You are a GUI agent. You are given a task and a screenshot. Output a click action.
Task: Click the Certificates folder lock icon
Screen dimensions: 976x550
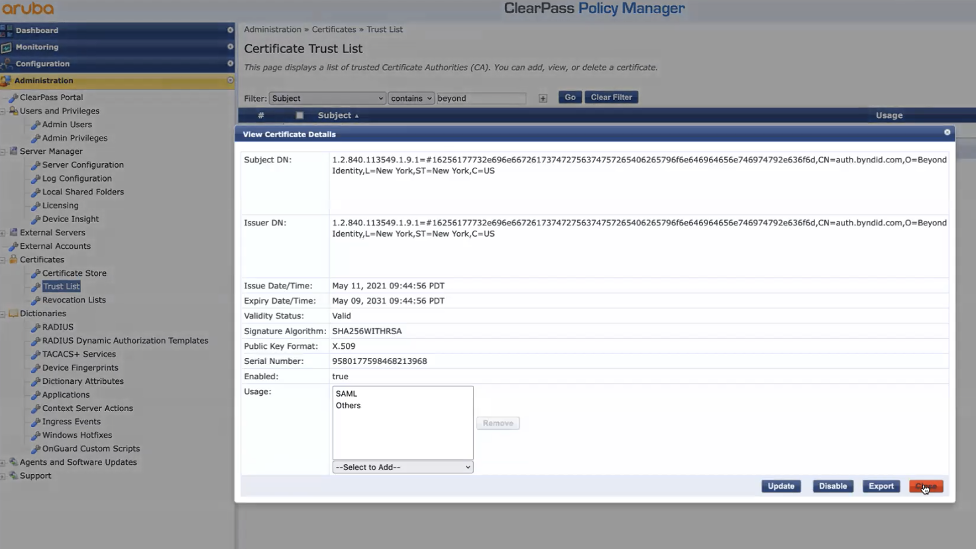tap(13, 260)
